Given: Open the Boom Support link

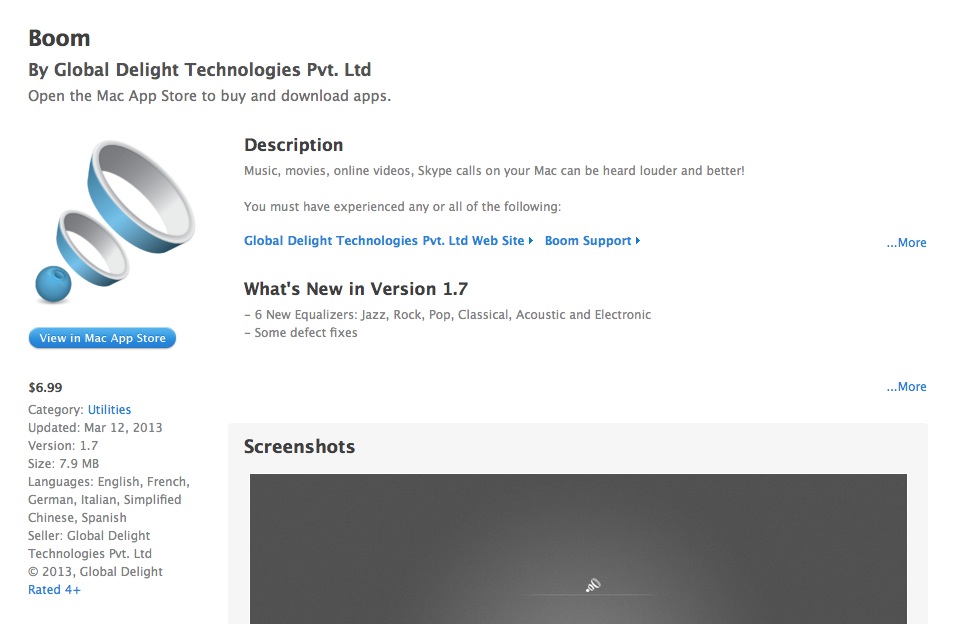Looking at the screenshot, I should pyautogui.click(x=592, y=240).
